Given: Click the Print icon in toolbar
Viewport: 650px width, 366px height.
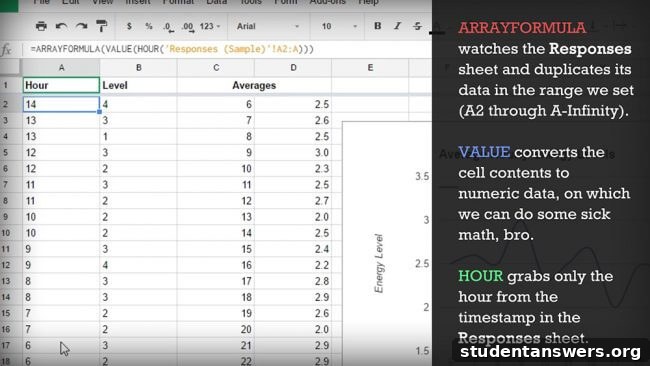Looking at the screenshot, I should [41, 26].
